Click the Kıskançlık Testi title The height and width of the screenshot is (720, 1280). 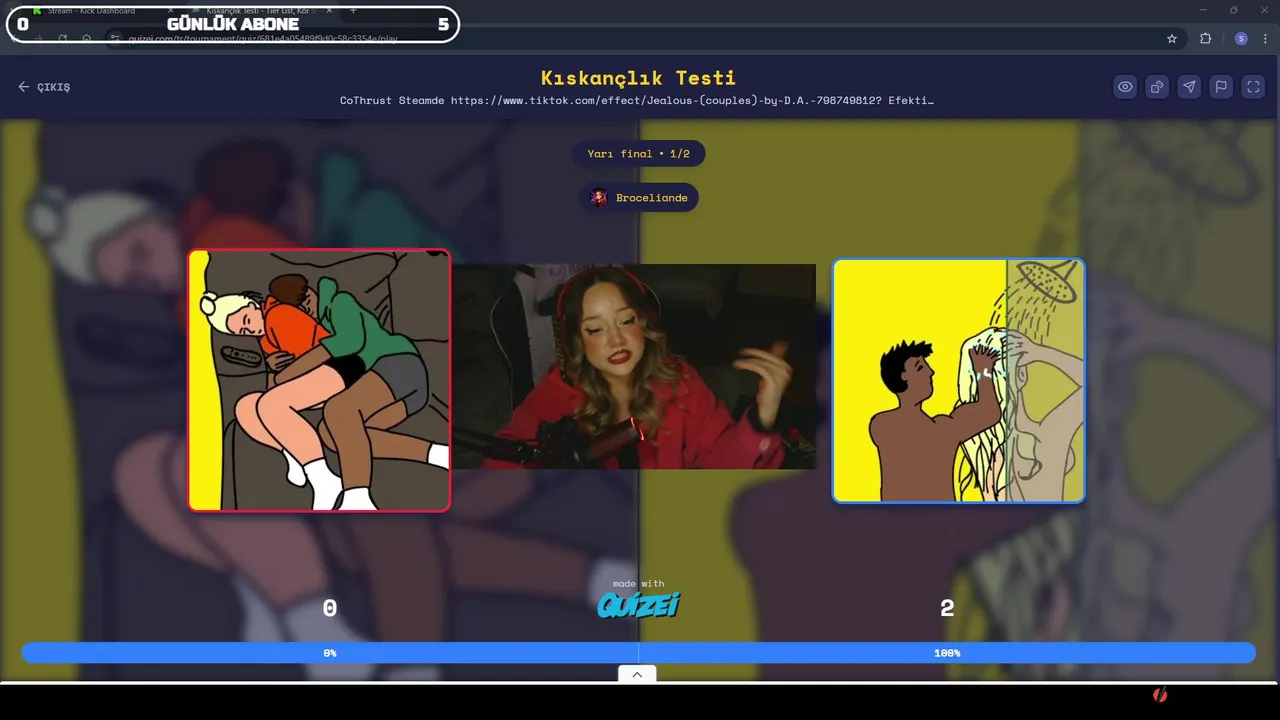pos(638,77)
